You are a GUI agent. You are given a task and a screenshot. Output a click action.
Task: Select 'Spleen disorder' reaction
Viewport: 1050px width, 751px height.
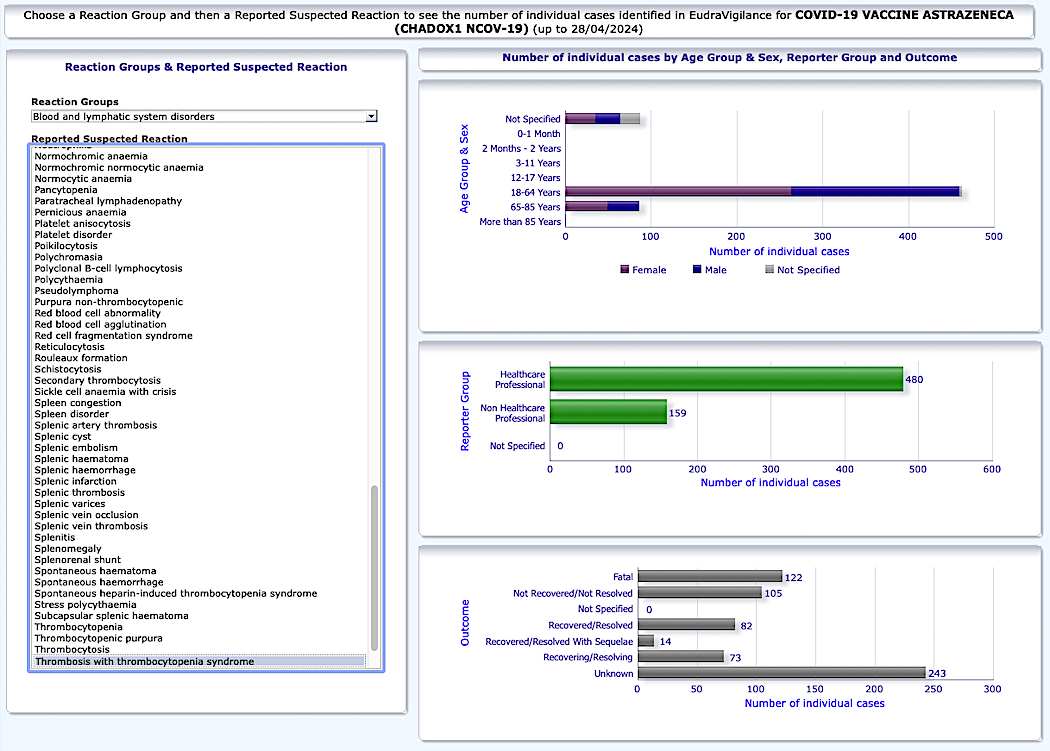[x=72, y=414]
